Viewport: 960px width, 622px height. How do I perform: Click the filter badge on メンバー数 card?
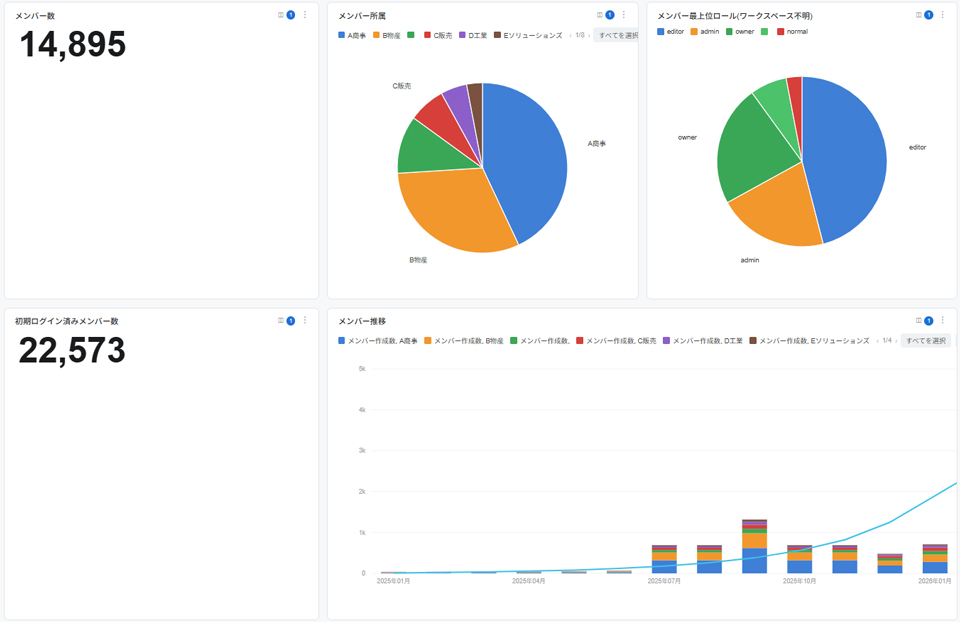tap(291, 15)
